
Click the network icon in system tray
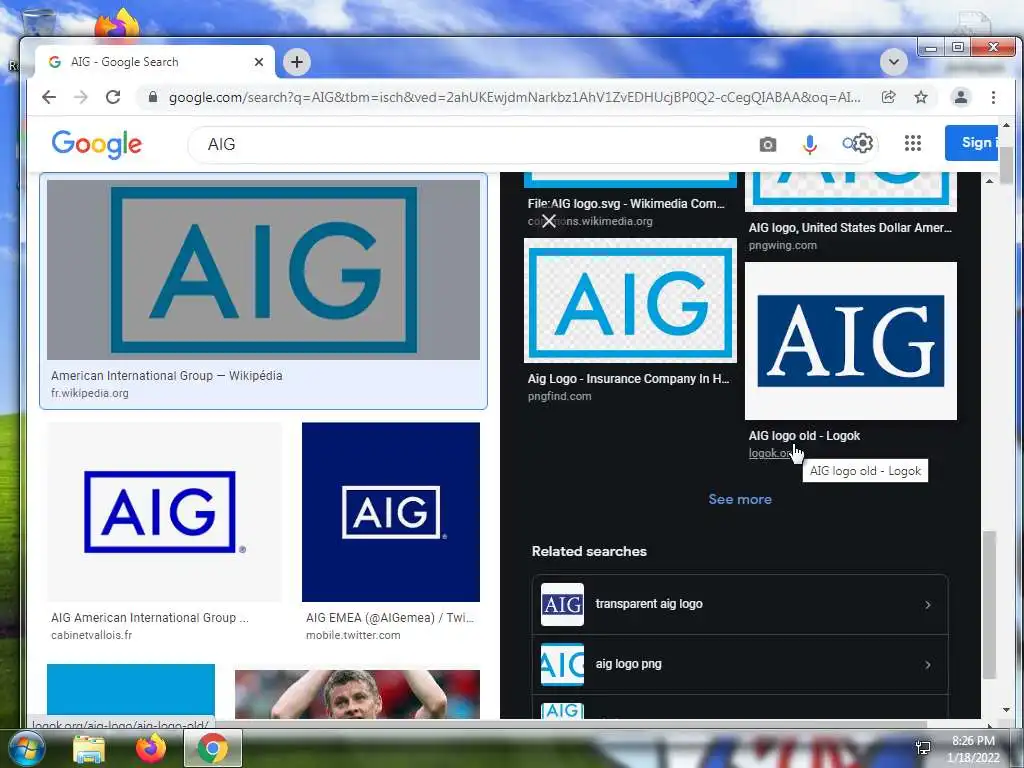click(923, 748)
